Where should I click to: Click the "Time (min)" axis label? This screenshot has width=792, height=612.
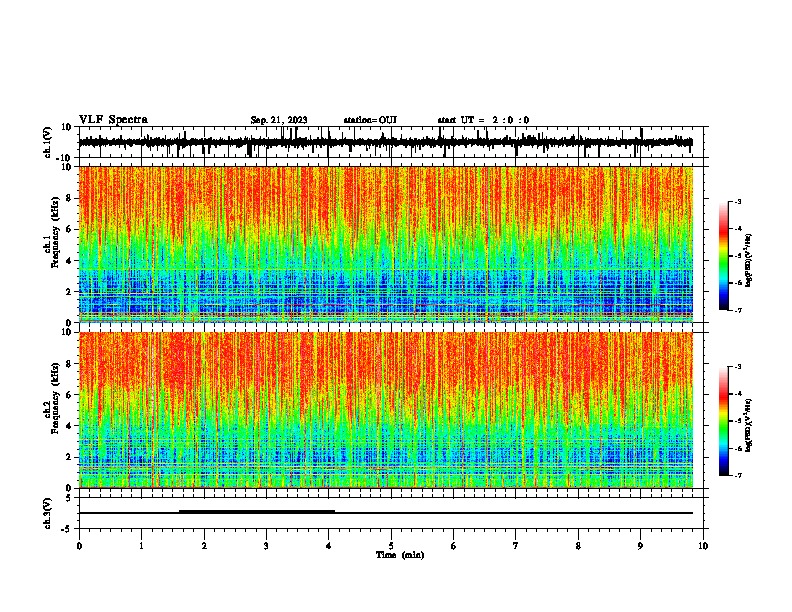[400, 555]
